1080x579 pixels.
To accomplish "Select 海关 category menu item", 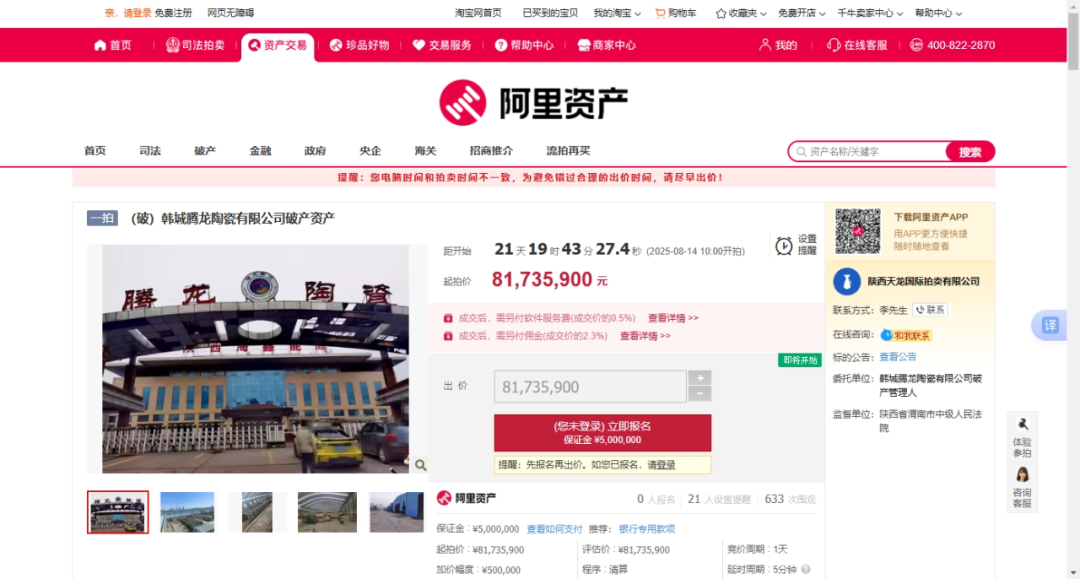I will tap(426, 151).
